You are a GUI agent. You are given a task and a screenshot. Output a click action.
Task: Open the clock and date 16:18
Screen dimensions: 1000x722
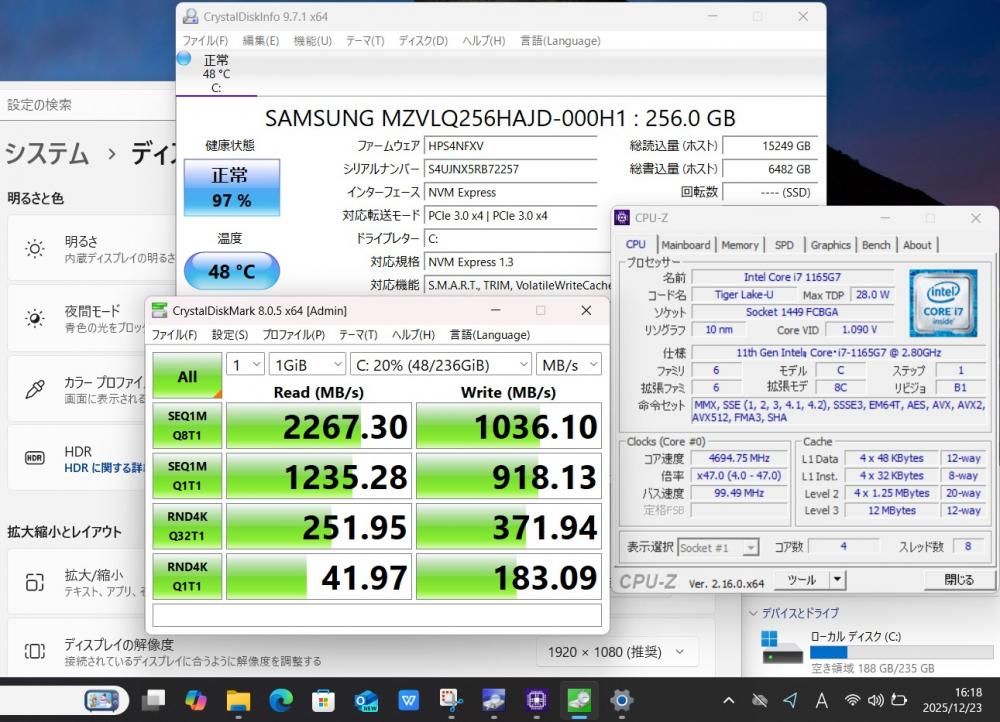click(x=952, y=700)
